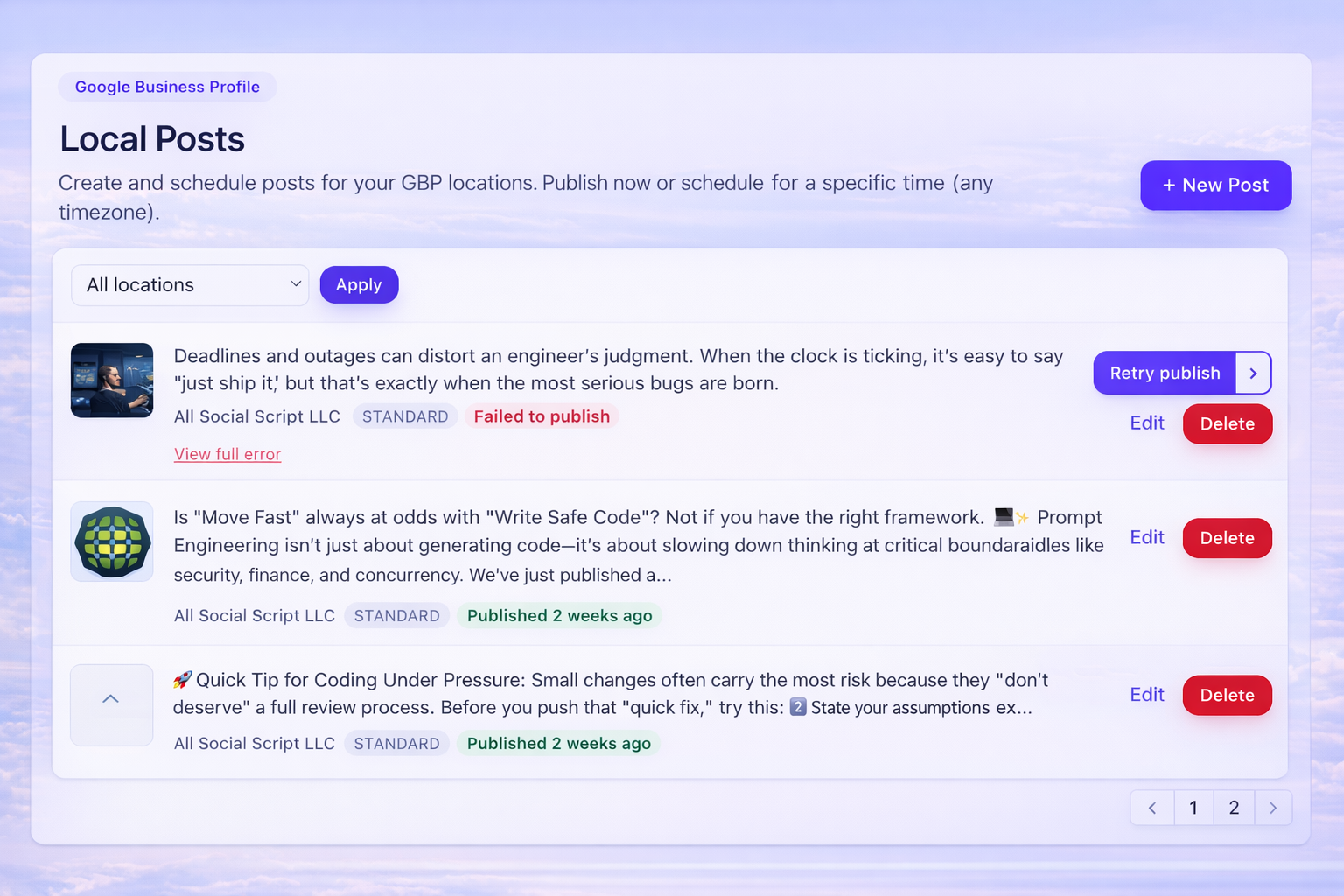Open the All locations selector
Image resolution: width=1344 pixels, height=896 pixels.
click(x=189, y=284)
